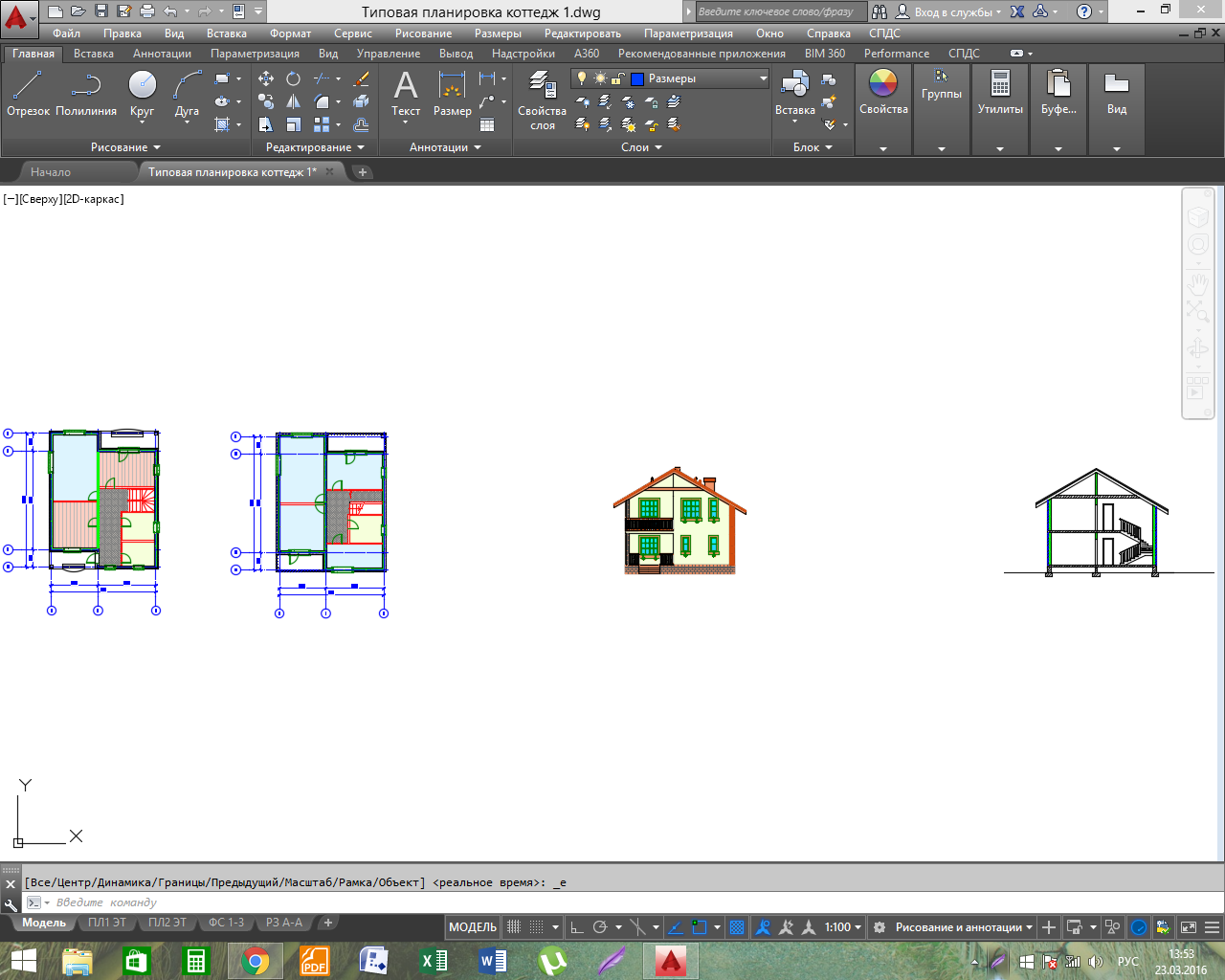The height and width of the screenshot is (980, 1225).
Task: Click the Erase tool icon
Action: [x=361, y=78]
